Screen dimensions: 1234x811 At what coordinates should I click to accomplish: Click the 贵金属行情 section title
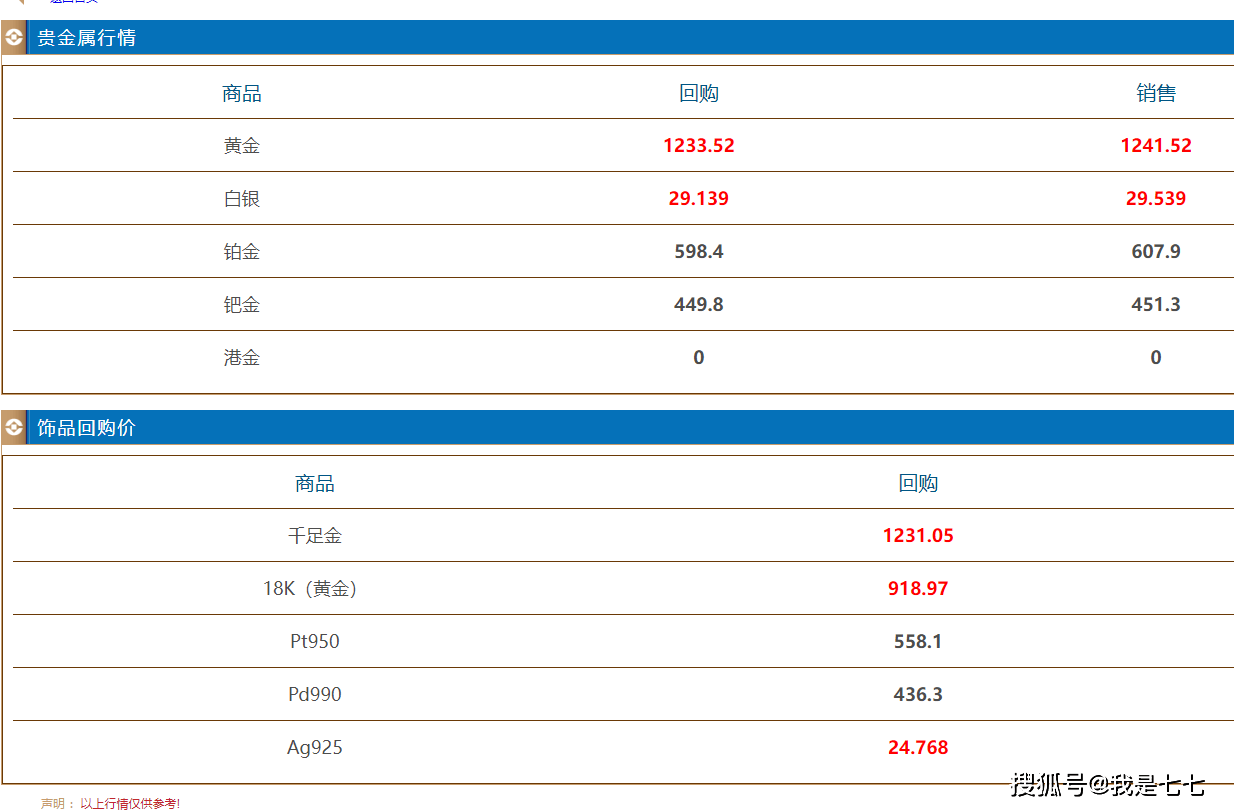pos(86,38)
